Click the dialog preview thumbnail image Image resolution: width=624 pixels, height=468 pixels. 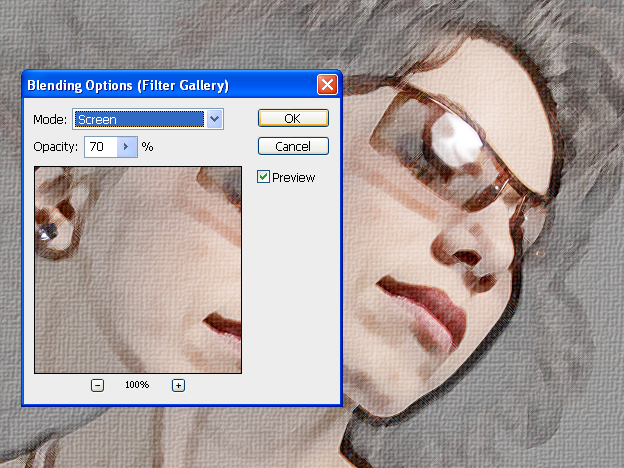[x=138, y=270]
